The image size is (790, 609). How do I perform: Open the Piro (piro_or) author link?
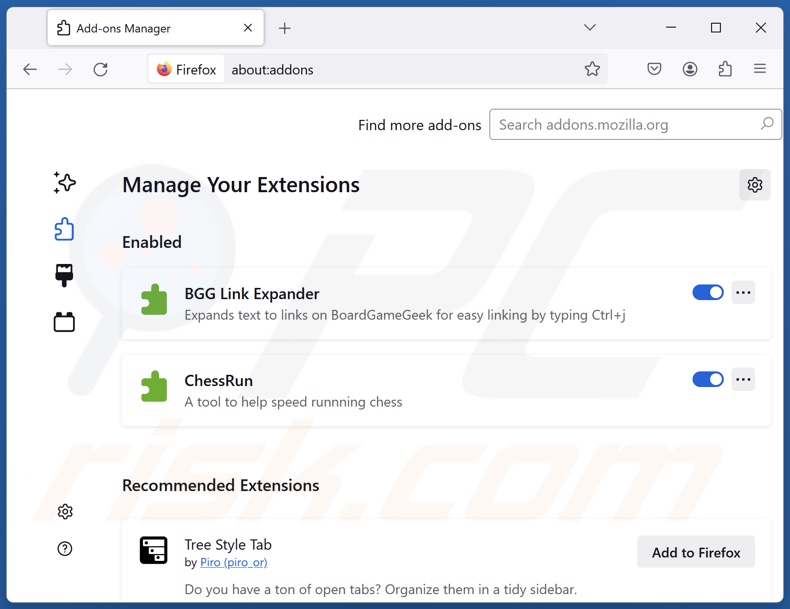coord(233,562)
